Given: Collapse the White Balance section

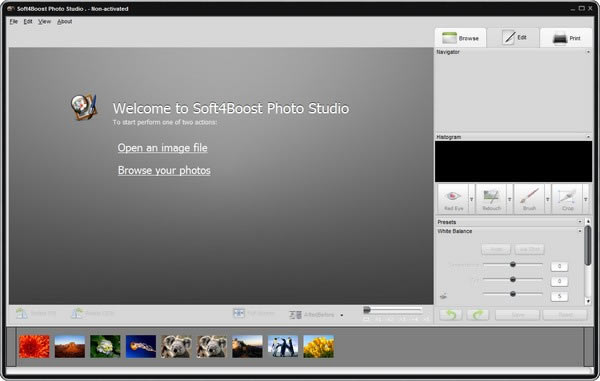Looking at the screenshot, I should click(580, 231).
